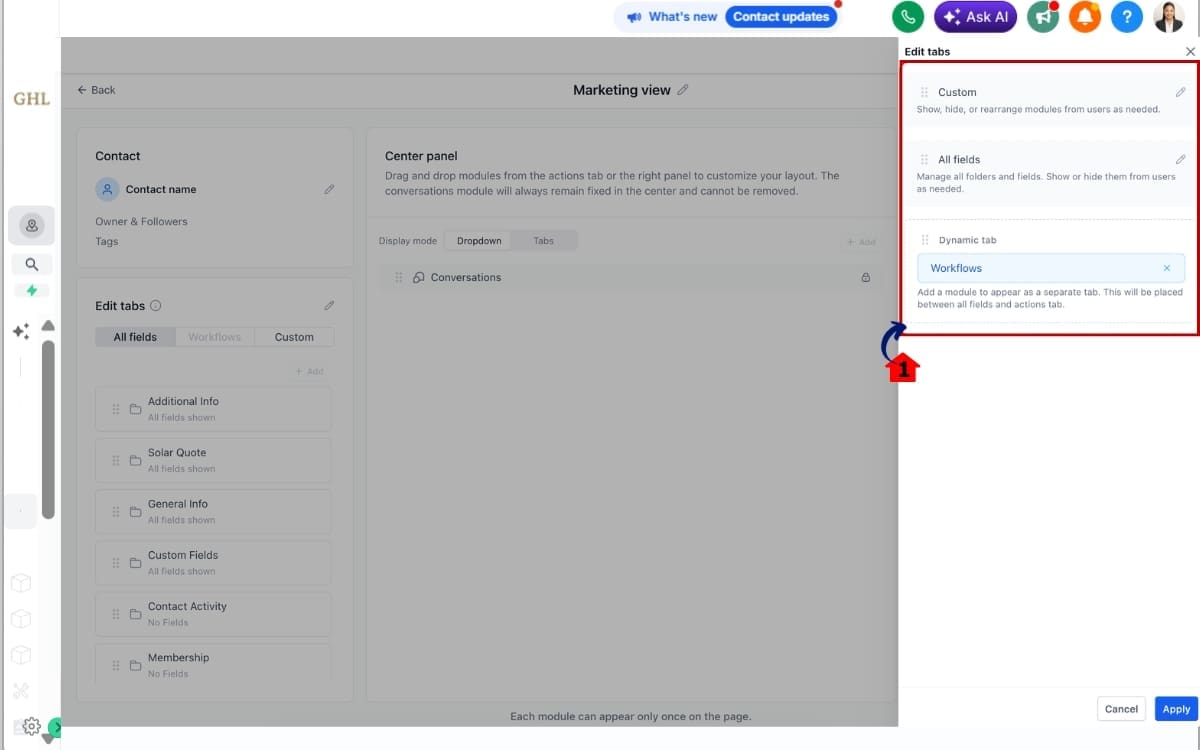This screenshot has height=750, width=1200.
Task: Switch to the All fields tab
Action: pos(135,337)
